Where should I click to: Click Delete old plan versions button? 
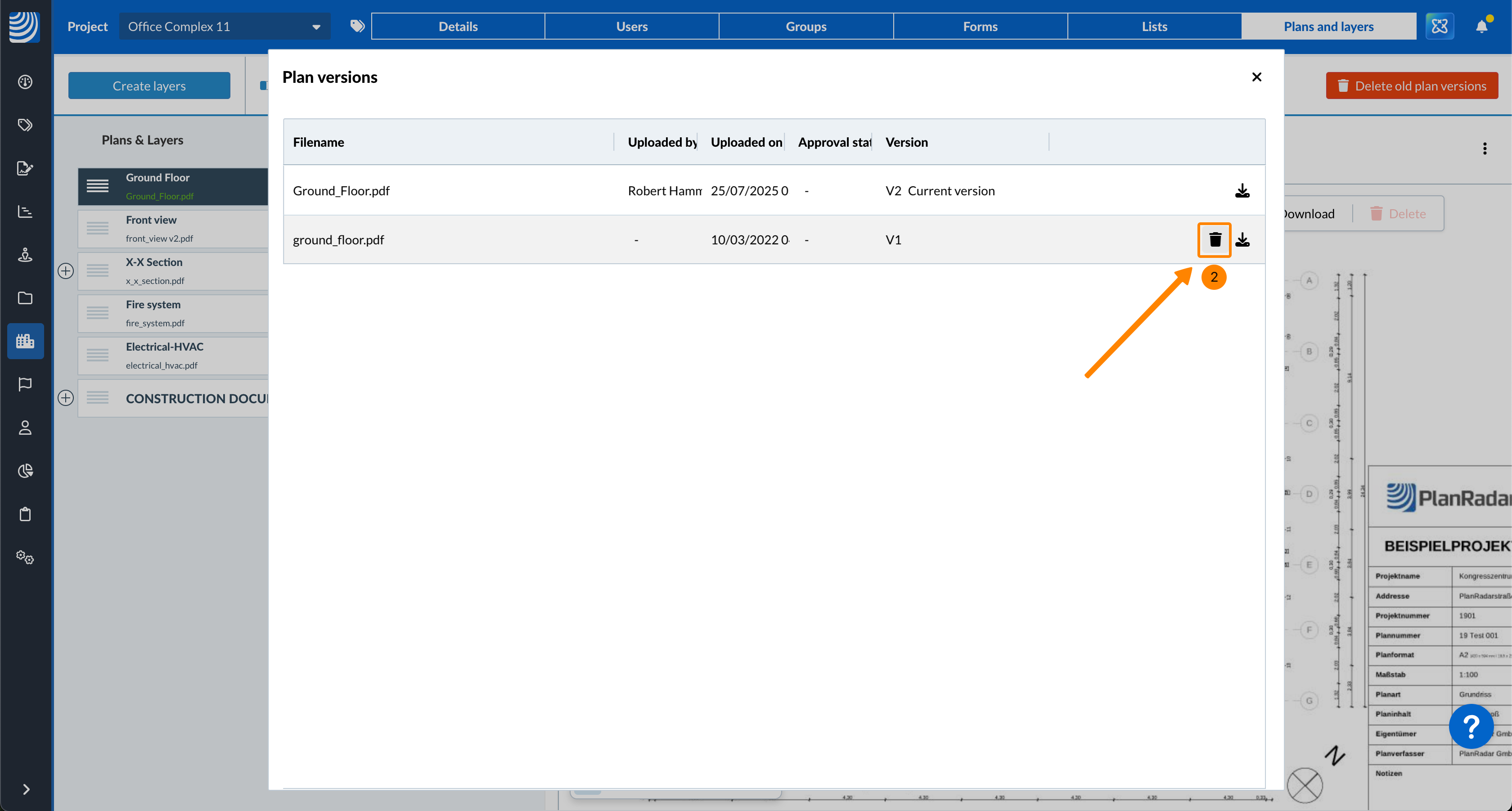click(1412, 86)
